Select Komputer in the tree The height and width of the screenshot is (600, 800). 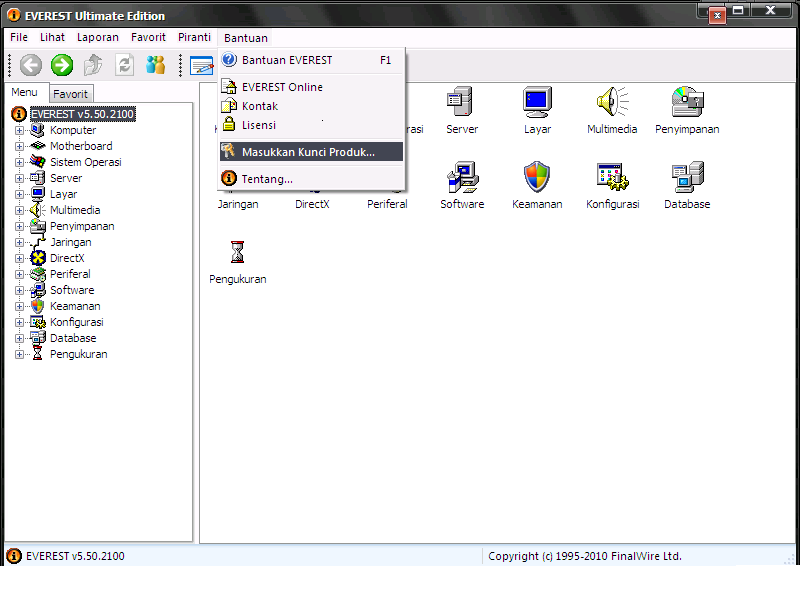point(73,130)
